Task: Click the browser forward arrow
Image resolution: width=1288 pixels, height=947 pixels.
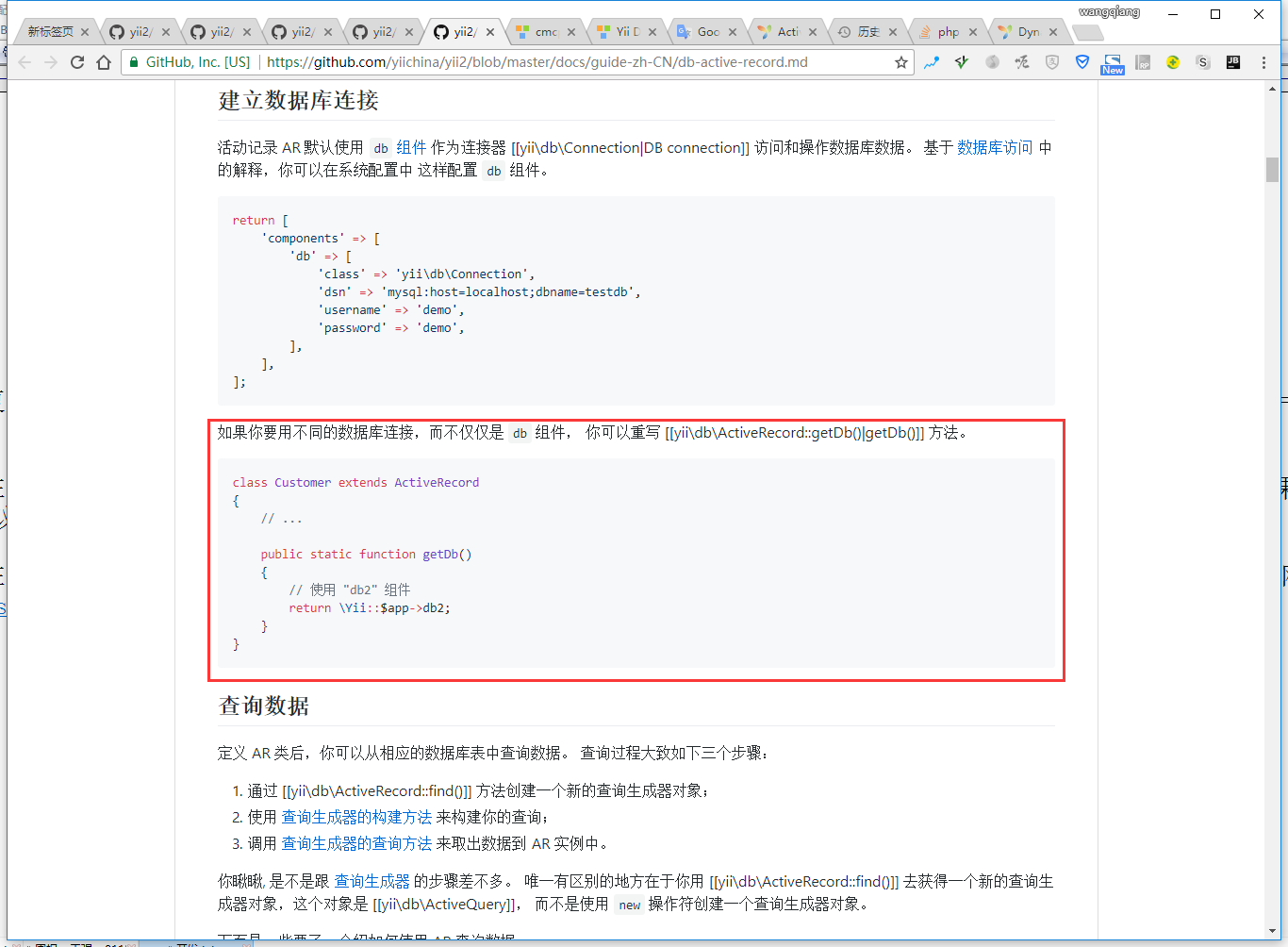Action: [51, 62]
